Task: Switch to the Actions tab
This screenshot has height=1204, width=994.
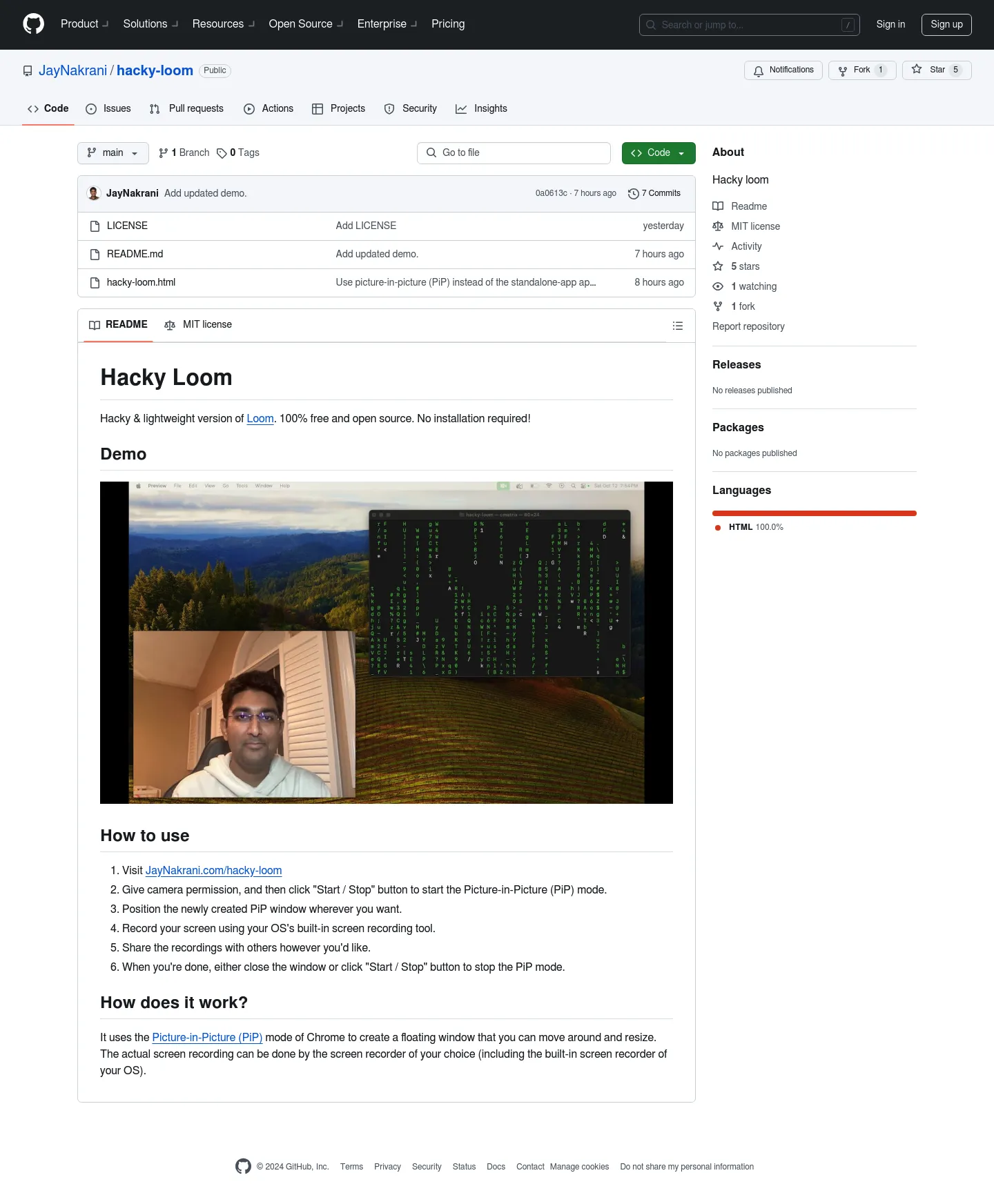Action: pos(269,109)
